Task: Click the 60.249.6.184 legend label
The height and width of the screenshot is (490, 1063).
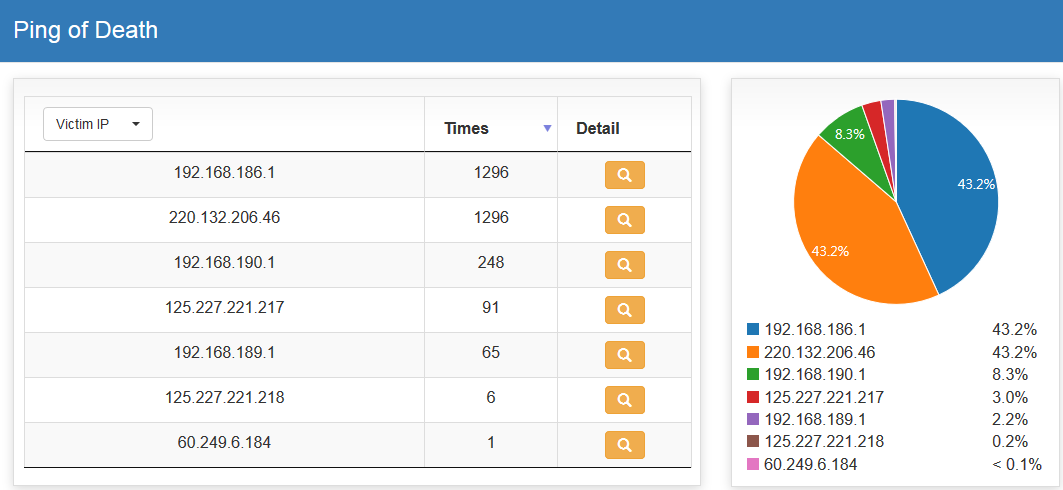Action: tap(810, 464)
